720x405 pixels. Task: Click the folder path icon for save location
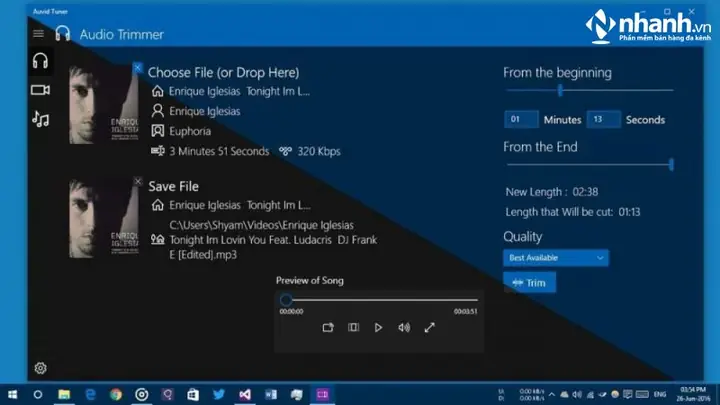[x=158, y=239]
